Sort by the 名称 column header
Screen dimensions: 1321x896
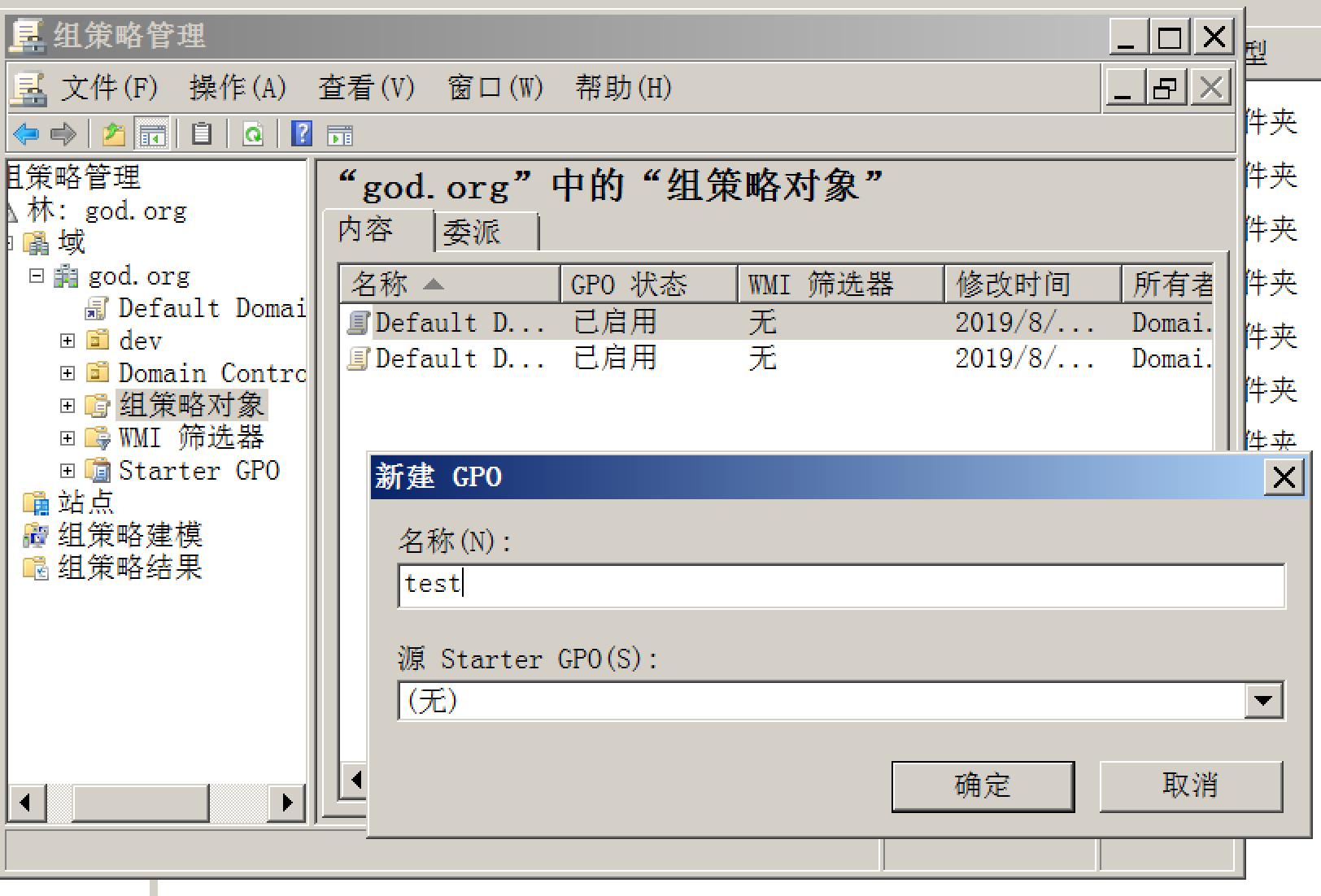click(x=450, y=284)
